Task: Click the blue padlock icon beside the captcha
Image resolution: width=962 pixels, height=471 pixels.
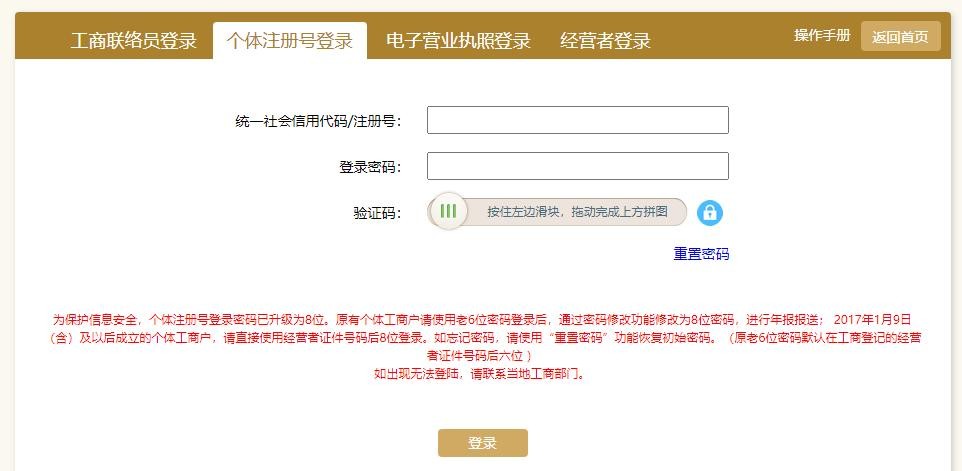Action: (x=709, y=213)
